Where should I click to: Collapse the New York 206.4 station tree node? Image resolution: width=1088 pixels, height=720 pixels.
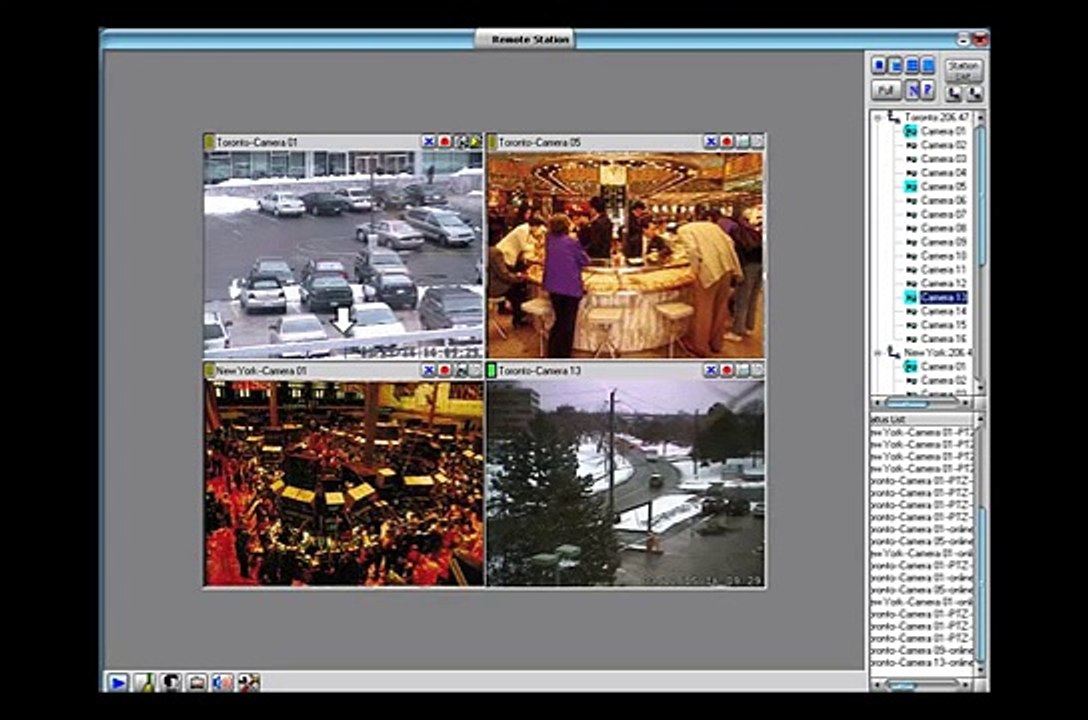pyautogui.click(x=878, y=353)
